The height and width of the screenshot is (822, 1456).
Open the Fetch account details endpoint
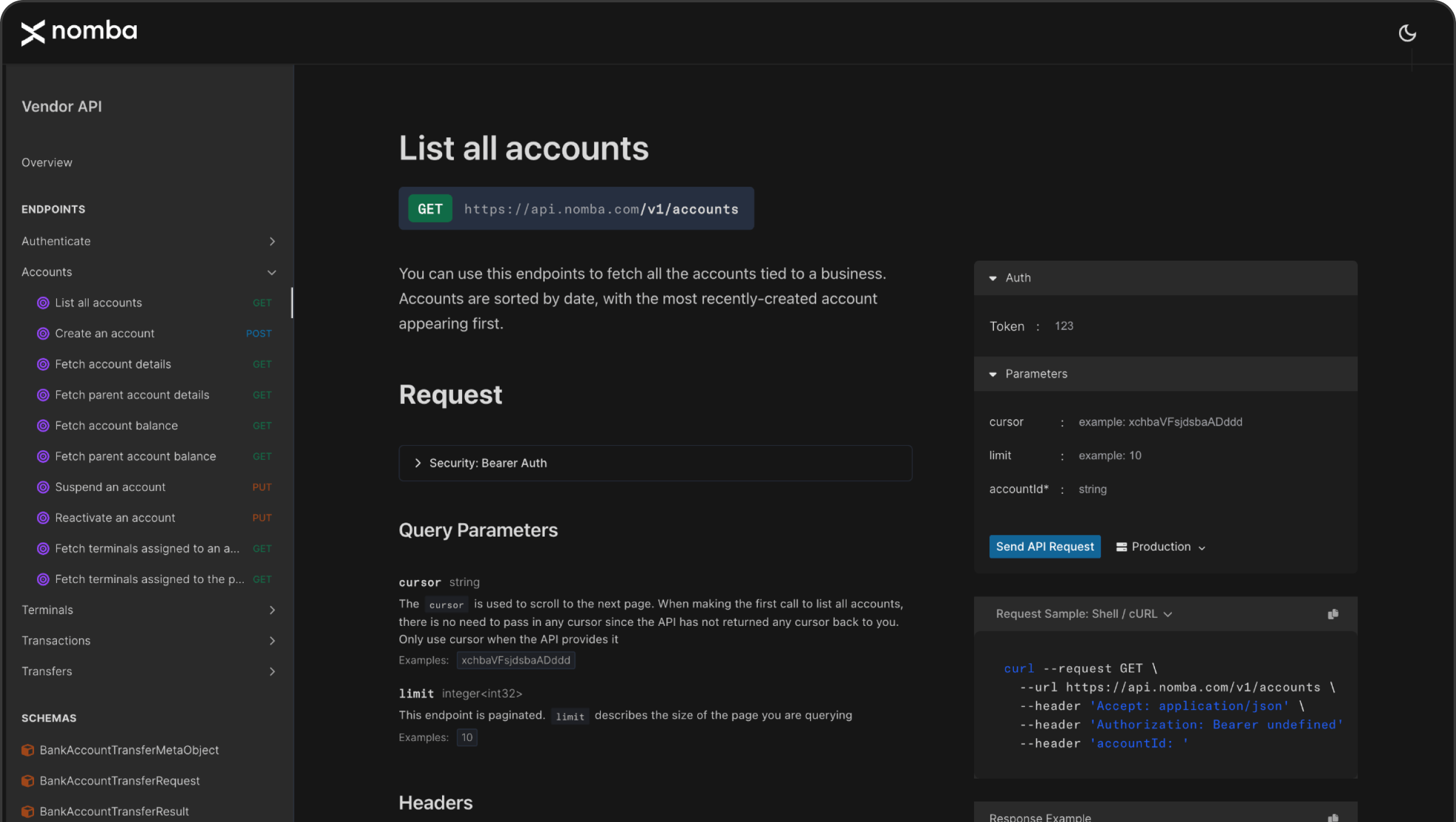(113, 364)
